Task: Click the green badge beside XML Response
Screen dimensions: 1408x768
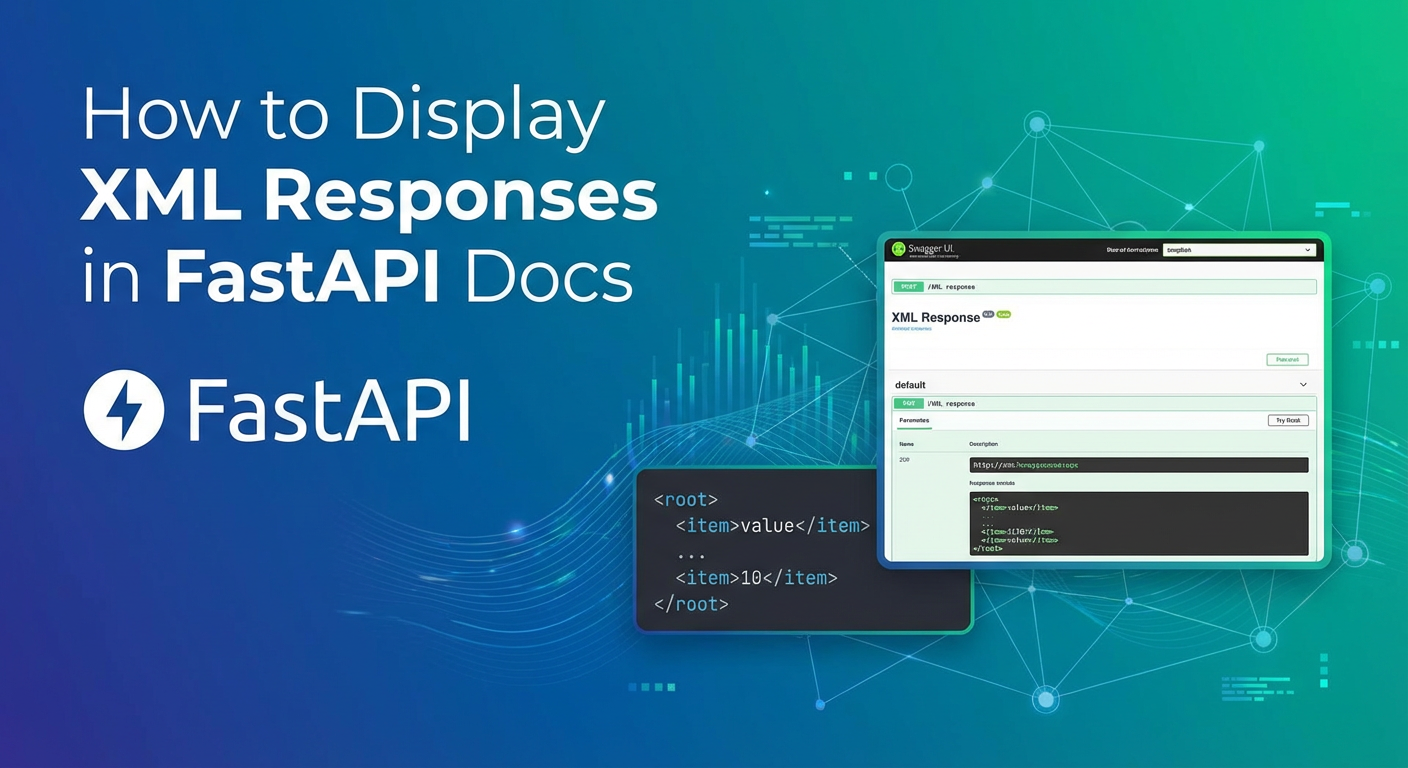Action: coord(1003,315)
